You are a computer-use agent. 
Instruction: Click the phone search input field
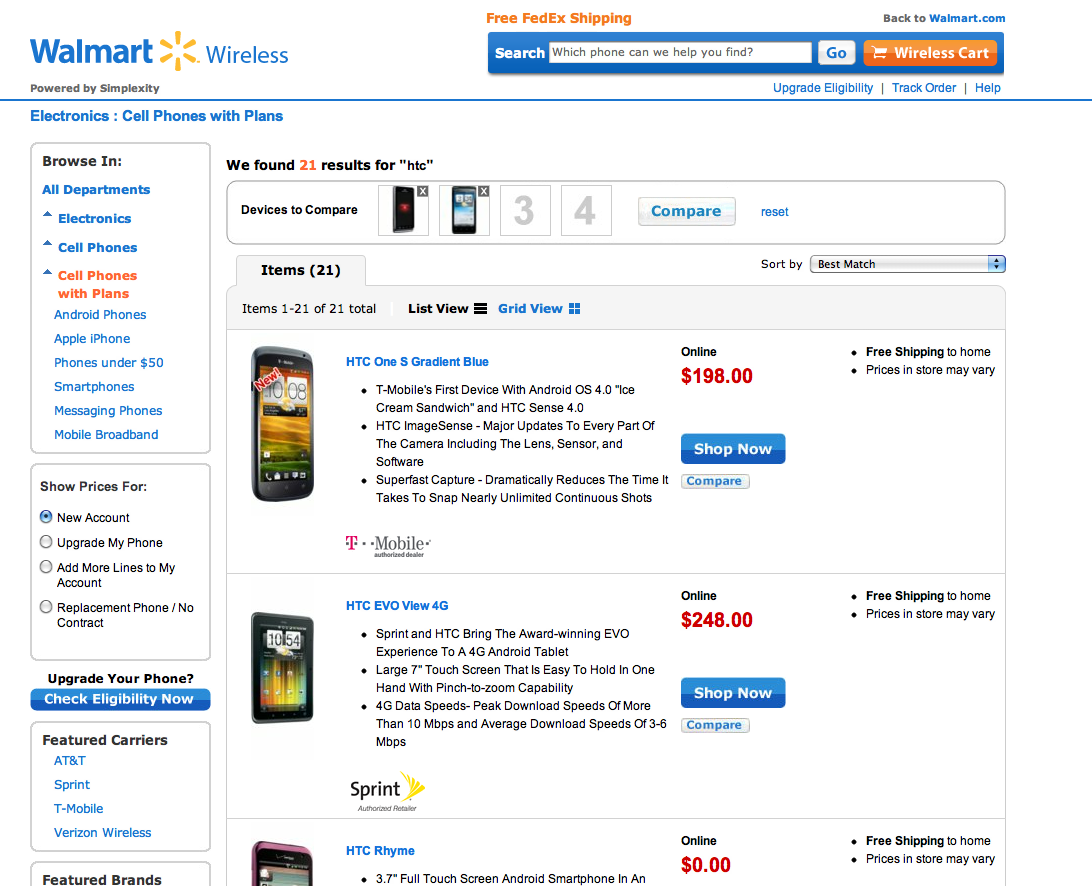[x=680, y=53]
